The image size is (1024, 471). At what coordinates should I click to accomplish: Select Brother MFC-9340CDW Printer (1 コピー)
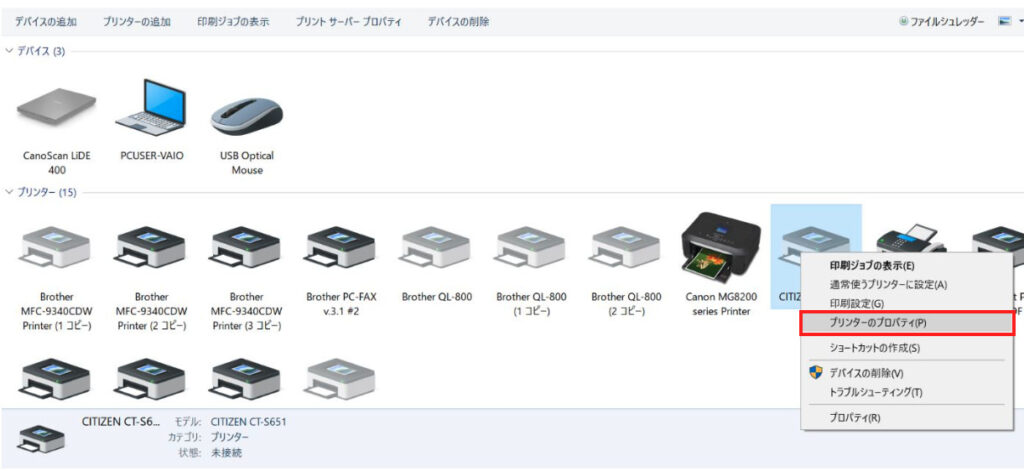tap(56, 247)
